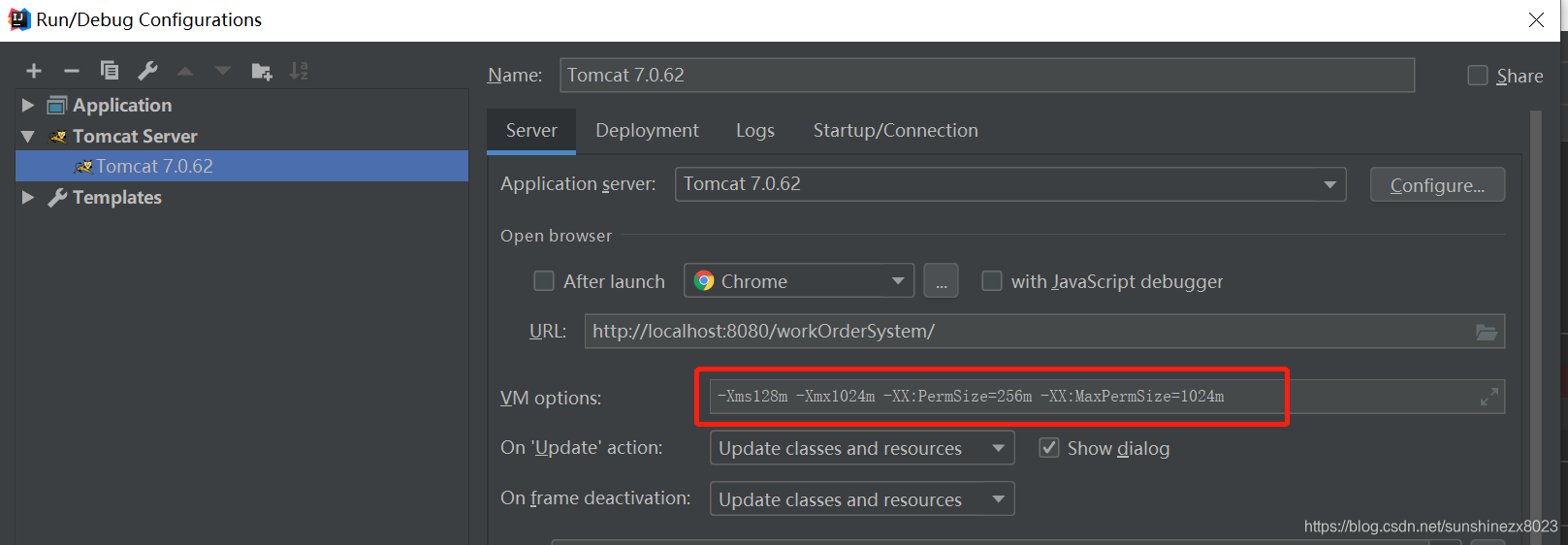Browse URL with folder icon
The image size is (1568, 545).
(1487, 332)
